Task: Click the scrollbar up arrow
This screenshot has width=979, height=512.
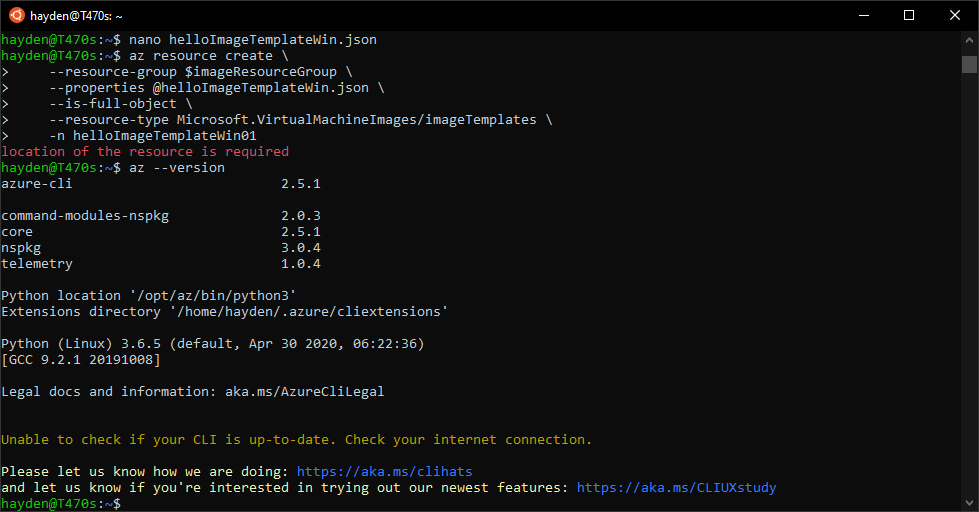Action: 969,40
